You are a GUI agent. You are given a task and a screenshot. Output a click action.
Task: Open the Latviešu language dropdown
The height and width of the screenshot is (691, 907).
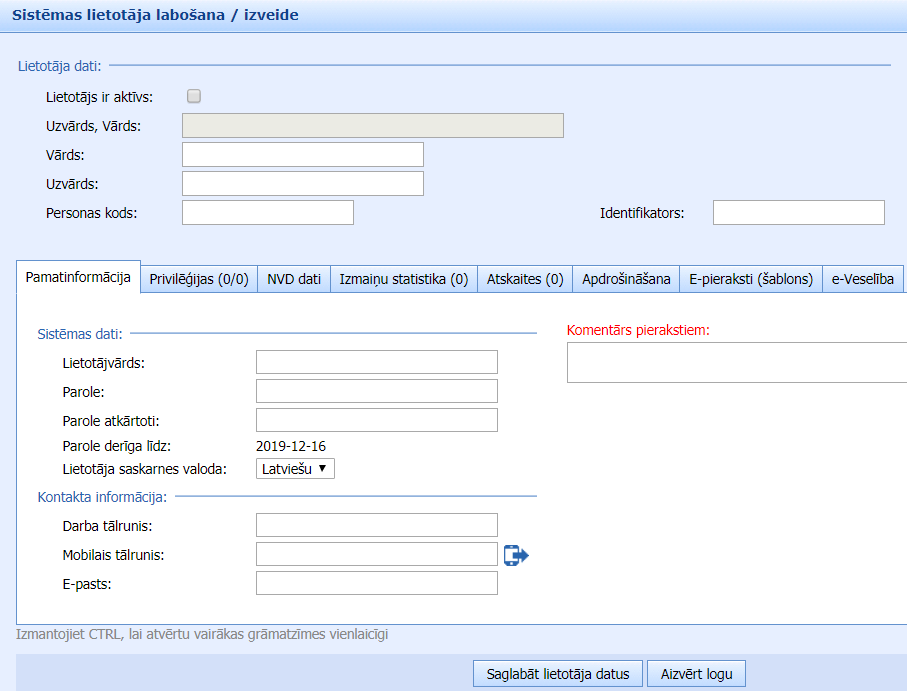295,468
